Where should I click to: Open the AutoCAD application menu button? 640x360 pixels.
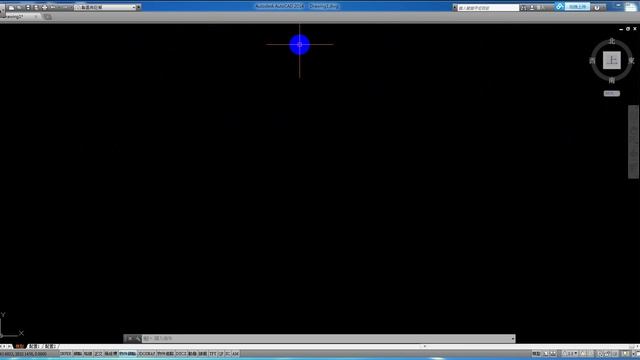pyautogui.click(x=2, y=10)
